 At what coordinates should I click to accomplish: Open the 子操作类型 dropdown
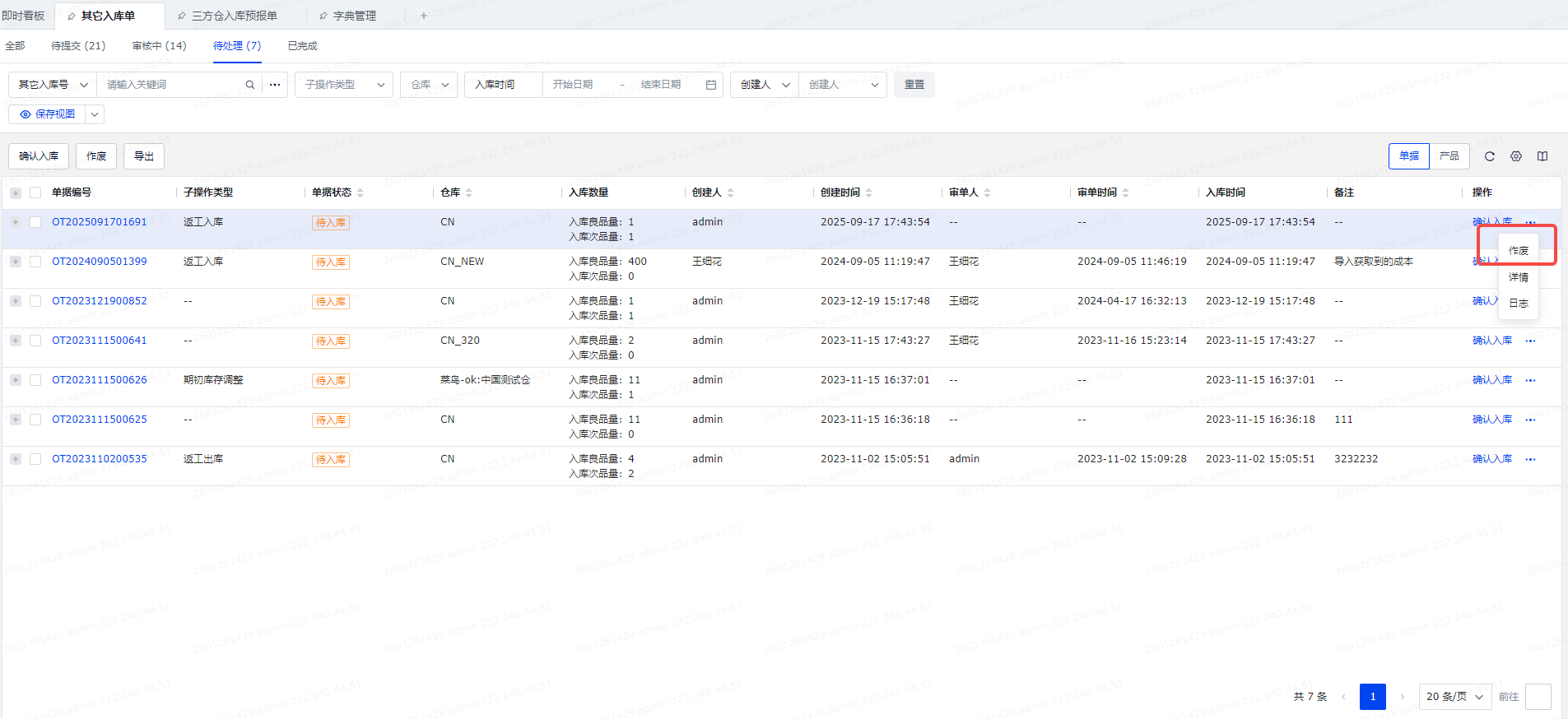343,85
